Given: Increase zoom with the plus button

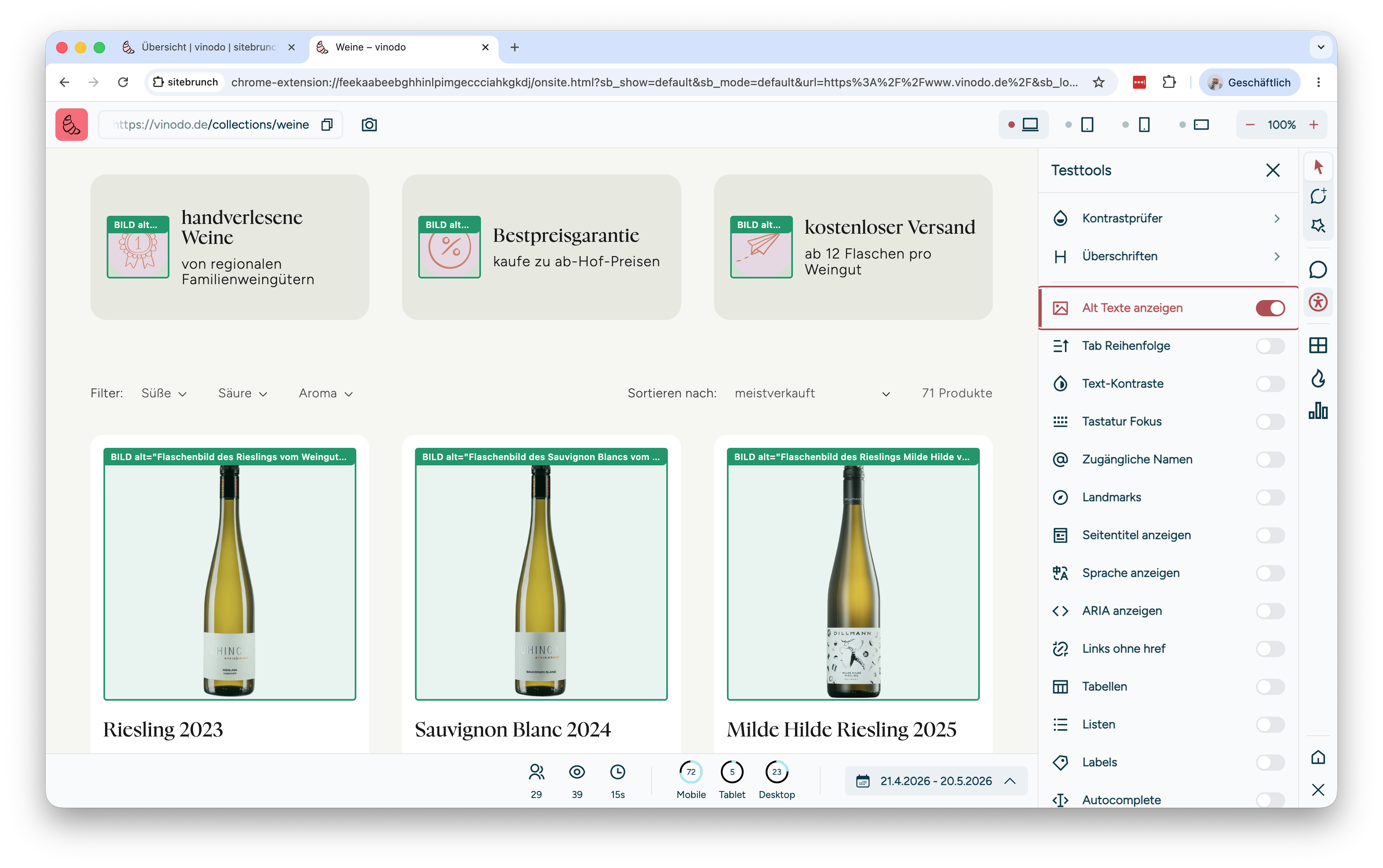Looking at the screenshot, I should pyautogui.click(x=1313, y=125).
